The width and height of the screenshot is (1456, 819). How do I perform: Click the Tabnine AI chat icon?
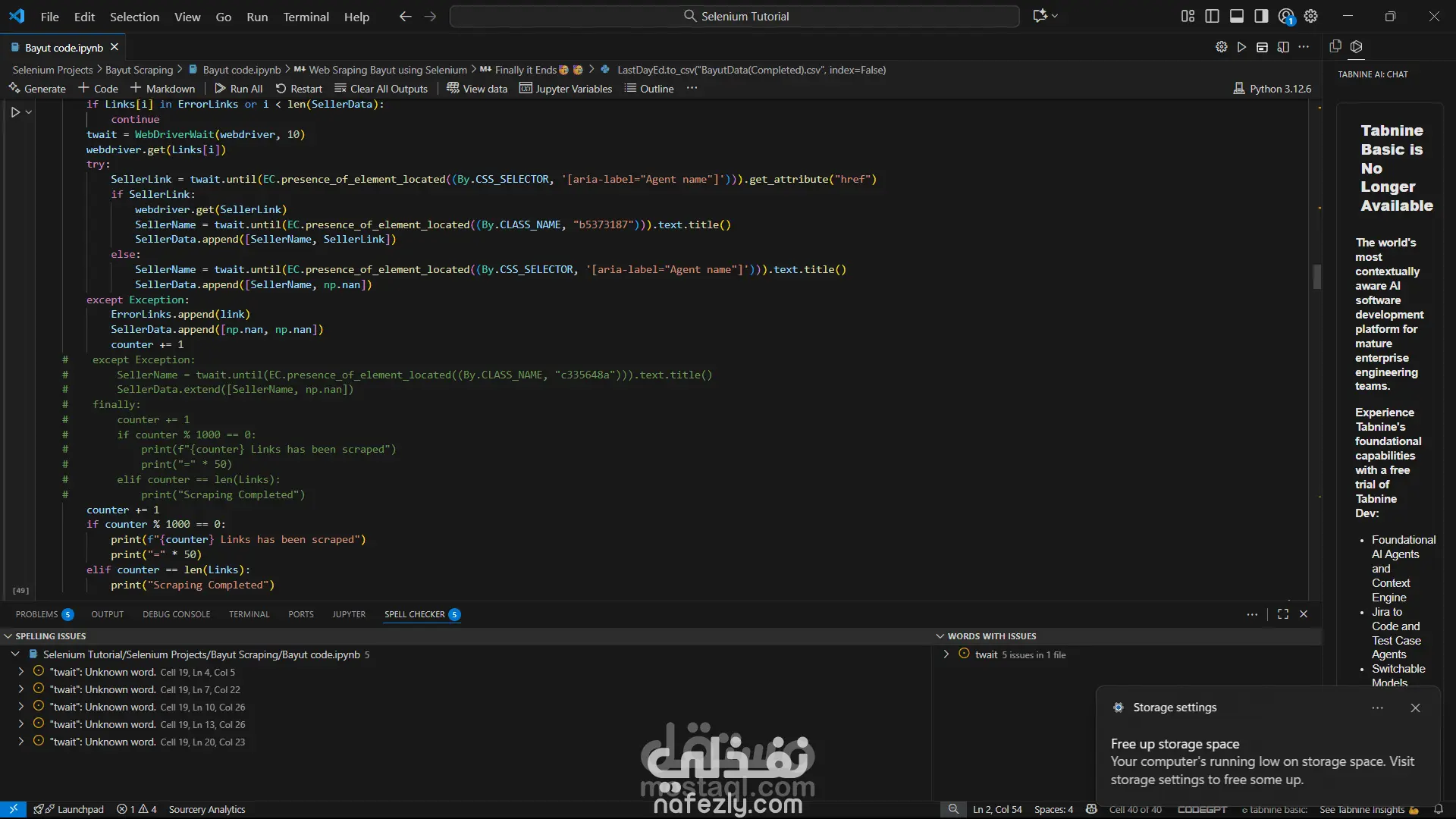click(1357, 47)
